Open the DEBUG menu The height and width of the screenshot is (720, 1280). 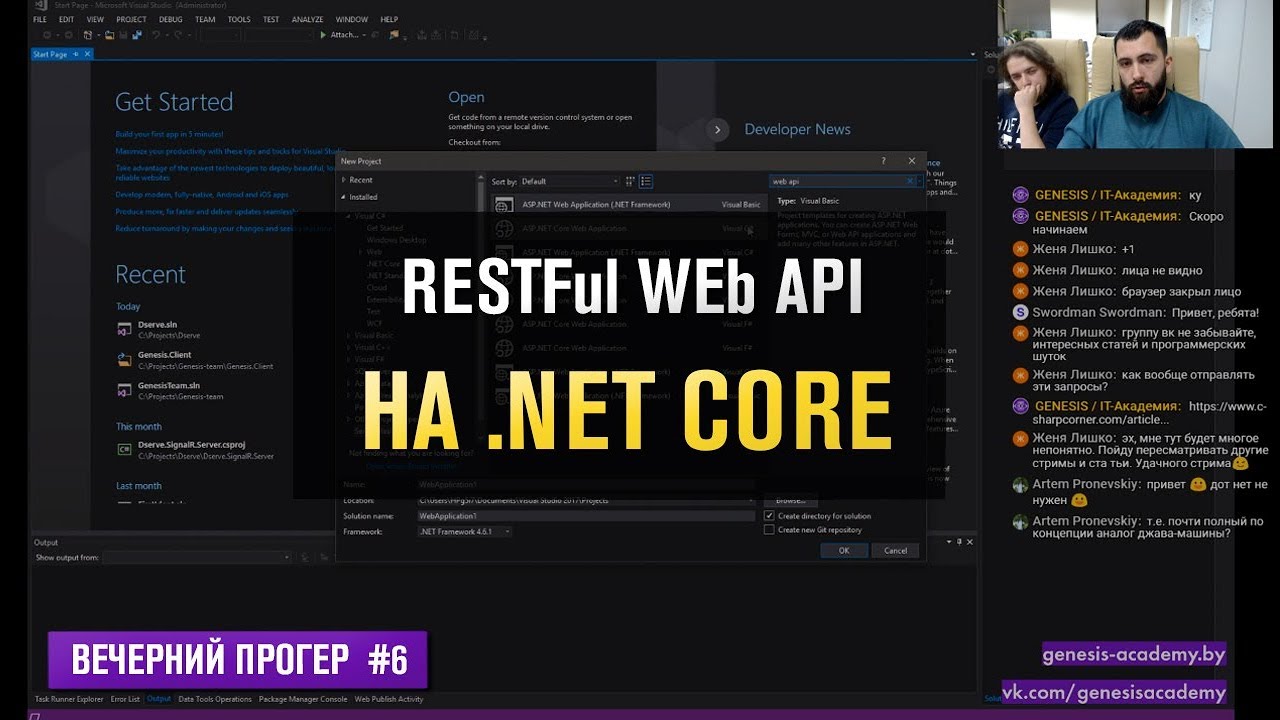(169, 19)
